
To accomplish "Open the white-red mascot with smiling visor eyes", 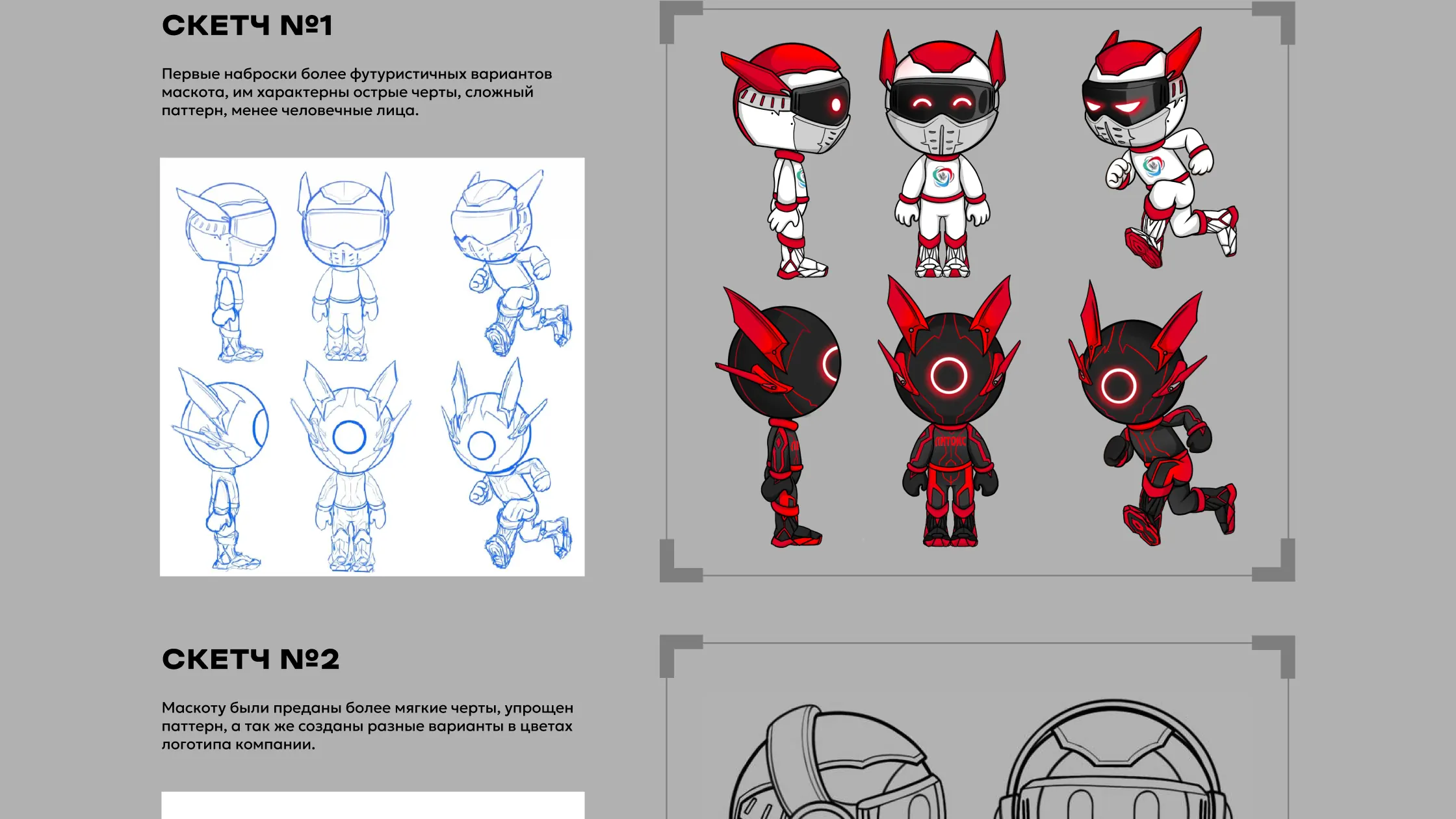I will [942, 153].
